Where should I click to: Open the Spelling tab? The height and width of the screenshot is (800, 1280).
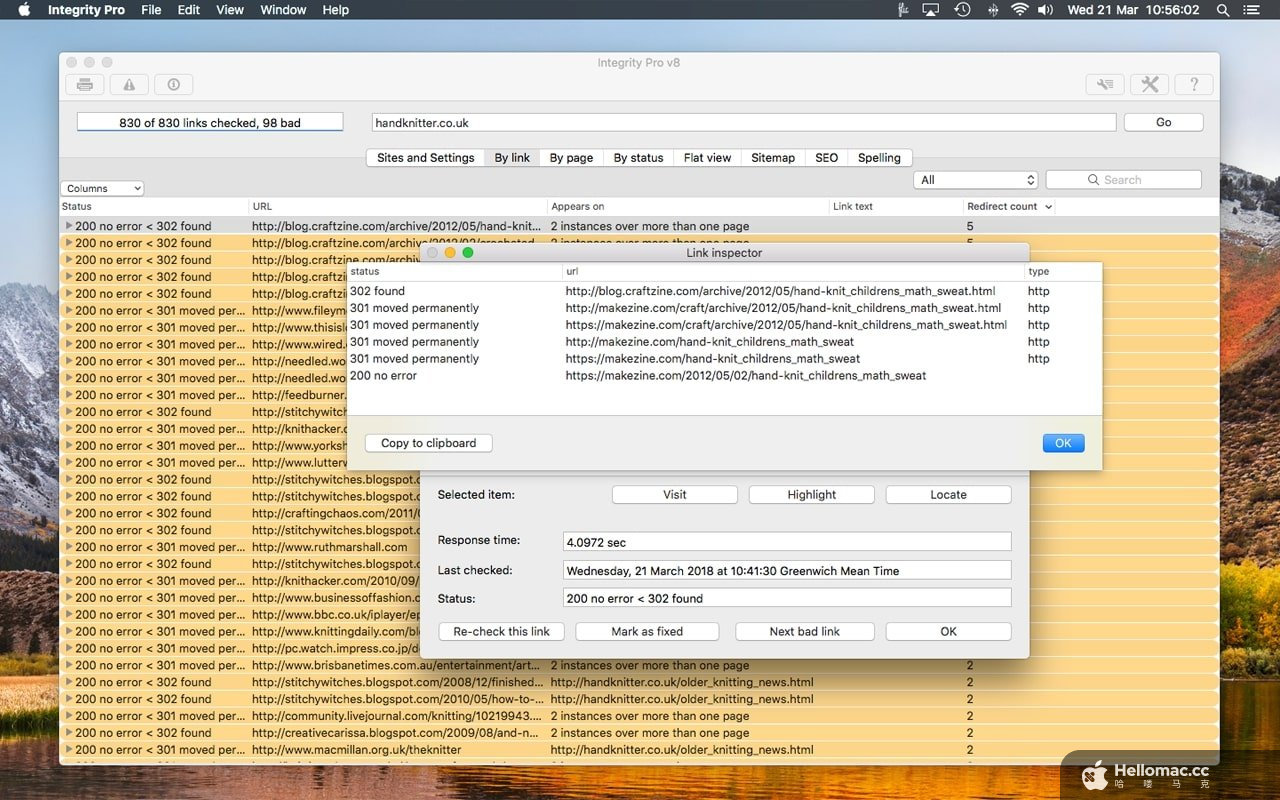(x=879, y=158)
